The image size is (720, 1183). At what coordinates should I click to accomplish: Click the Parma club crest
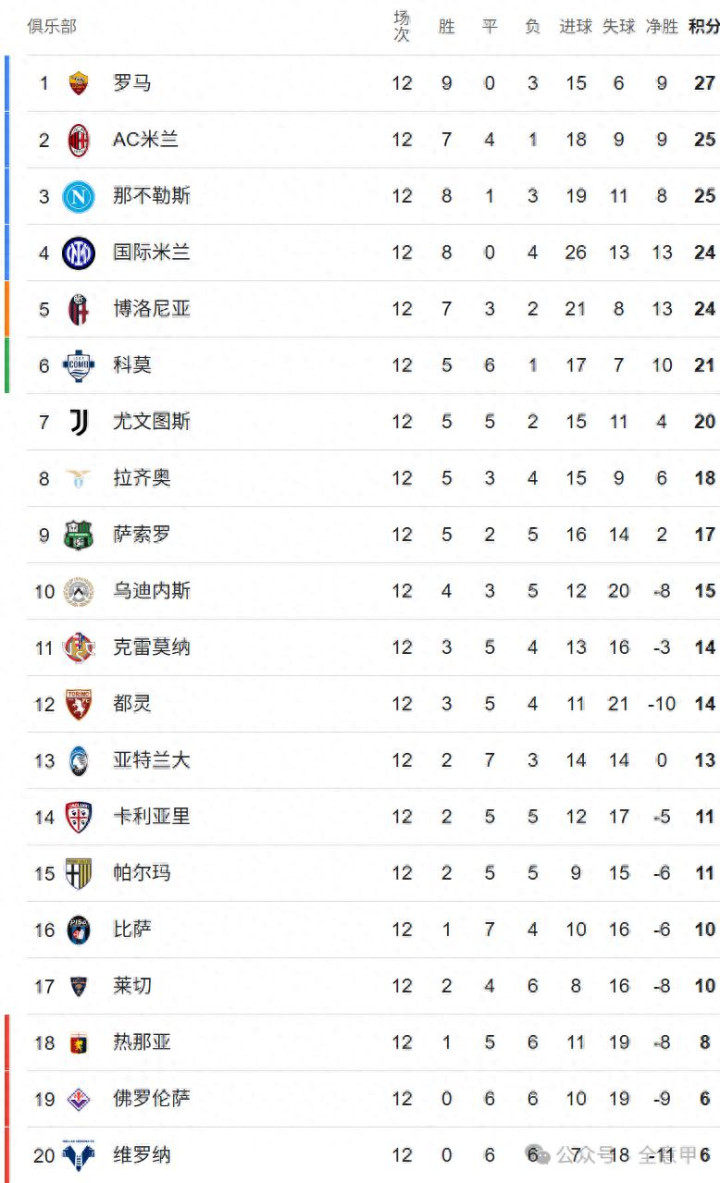point(78,873)
